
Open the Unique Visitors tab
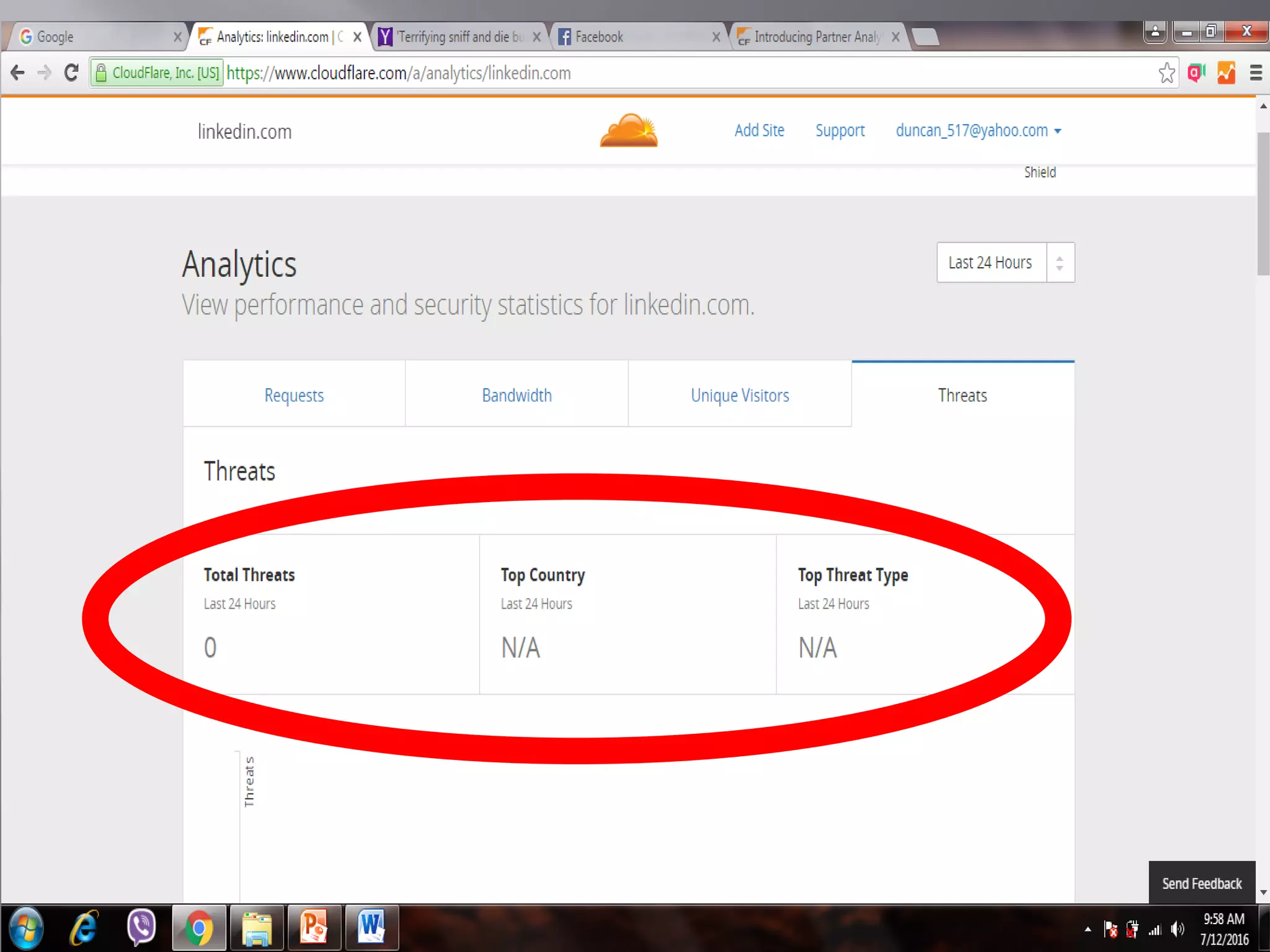739,395
